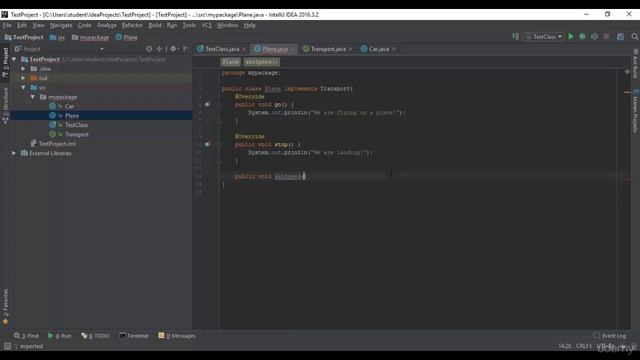
Task: Collapse the TestProject root node
Action: pos(14,59)
